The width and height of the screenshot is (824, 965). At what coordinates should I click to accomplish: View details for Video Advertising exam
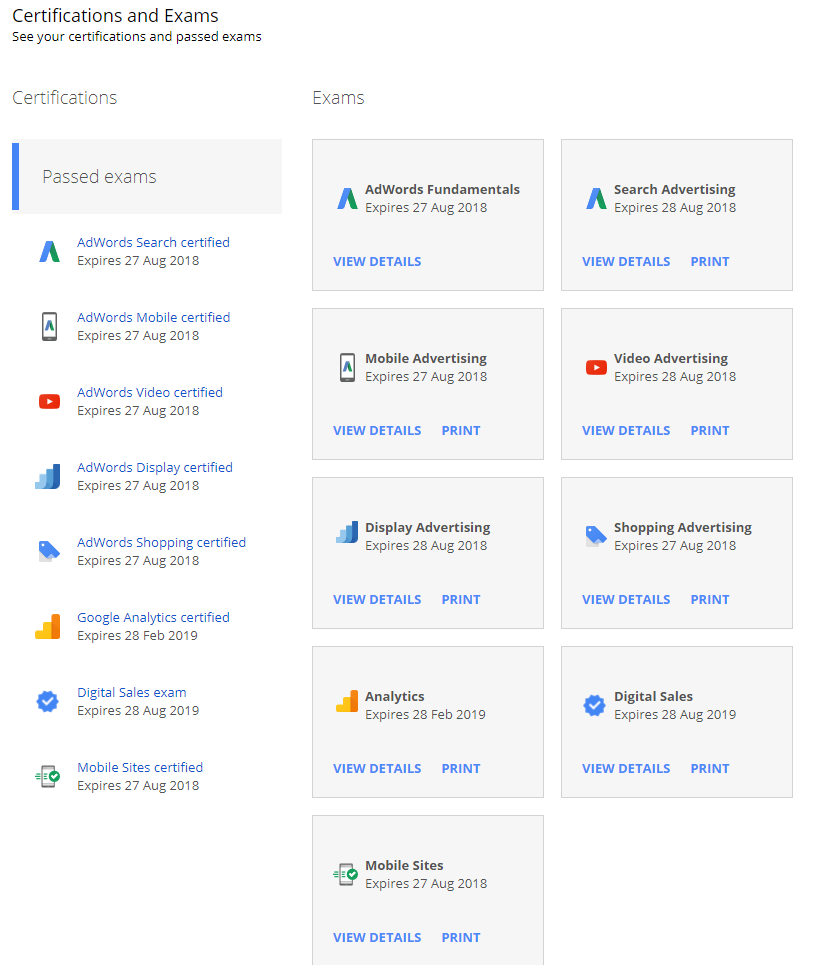point(626,431)
